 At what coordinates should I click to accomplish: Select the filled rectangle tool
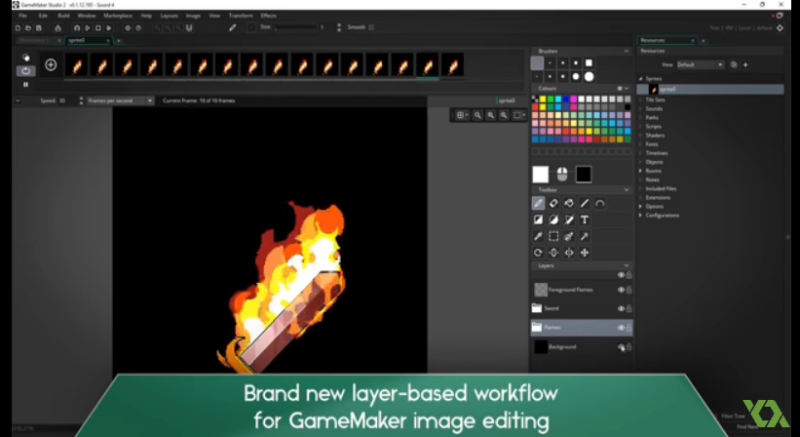click(x=538, y=220)
